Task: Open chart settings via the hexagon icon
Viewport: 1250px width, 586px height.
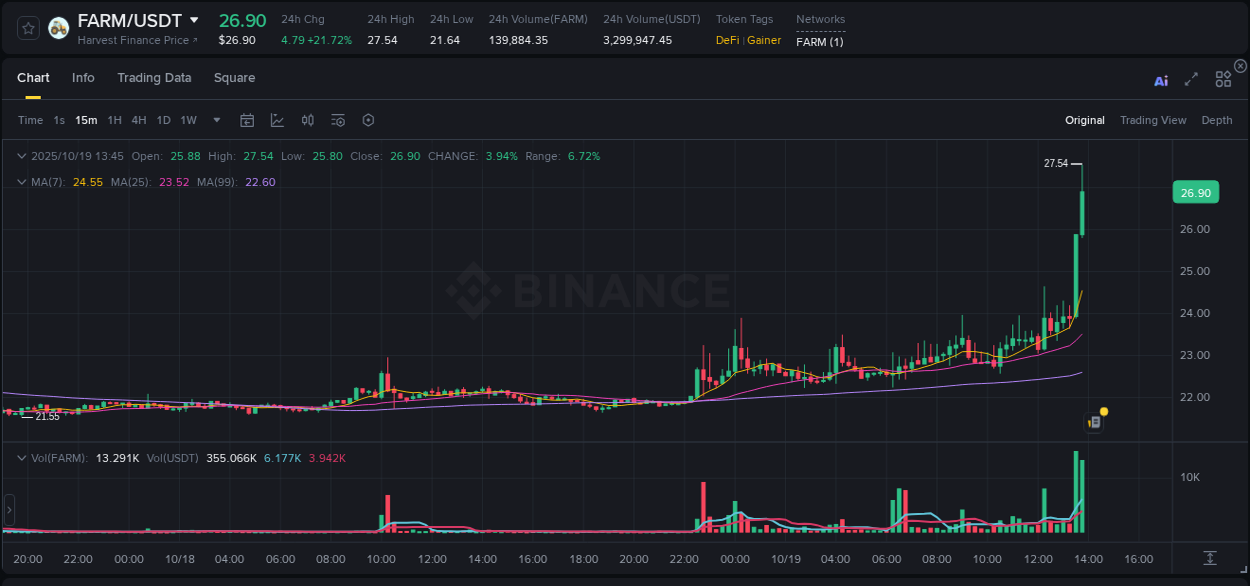Action: point(368,119)
